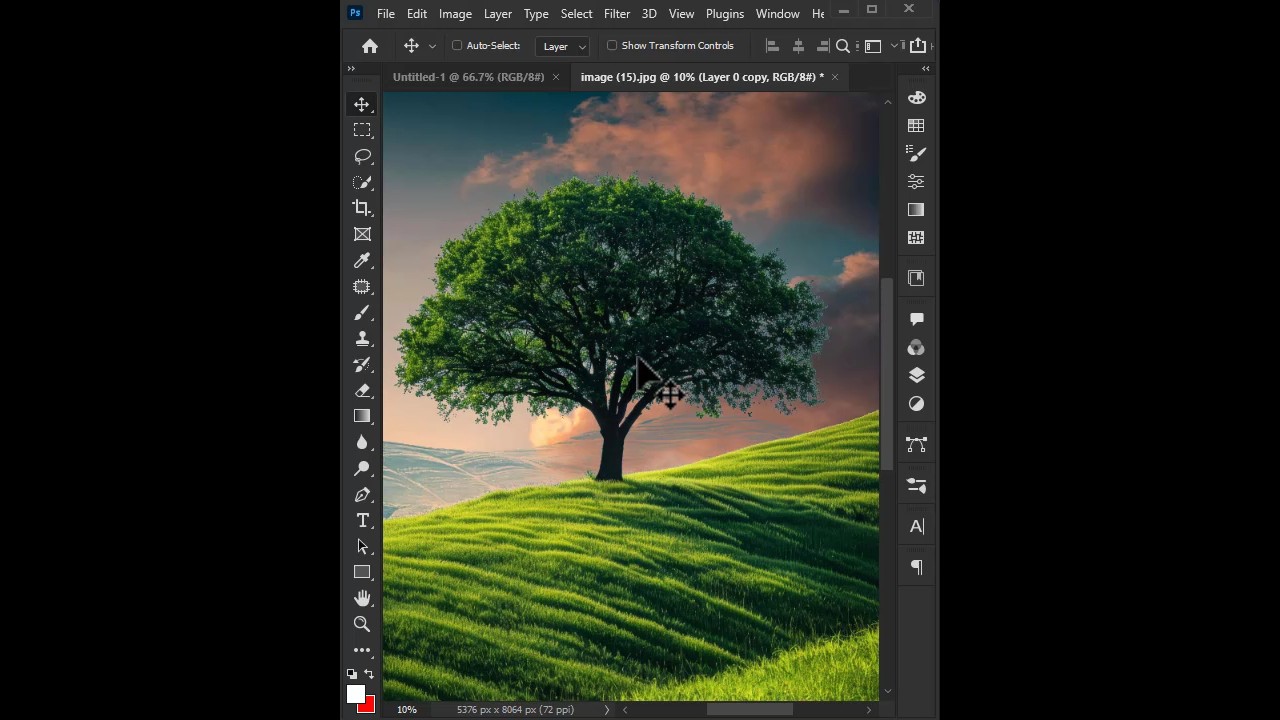The height and width of the screenshot is (720, 1280).
Task: Click the white foreground color swatch
Action: [355, 693]
